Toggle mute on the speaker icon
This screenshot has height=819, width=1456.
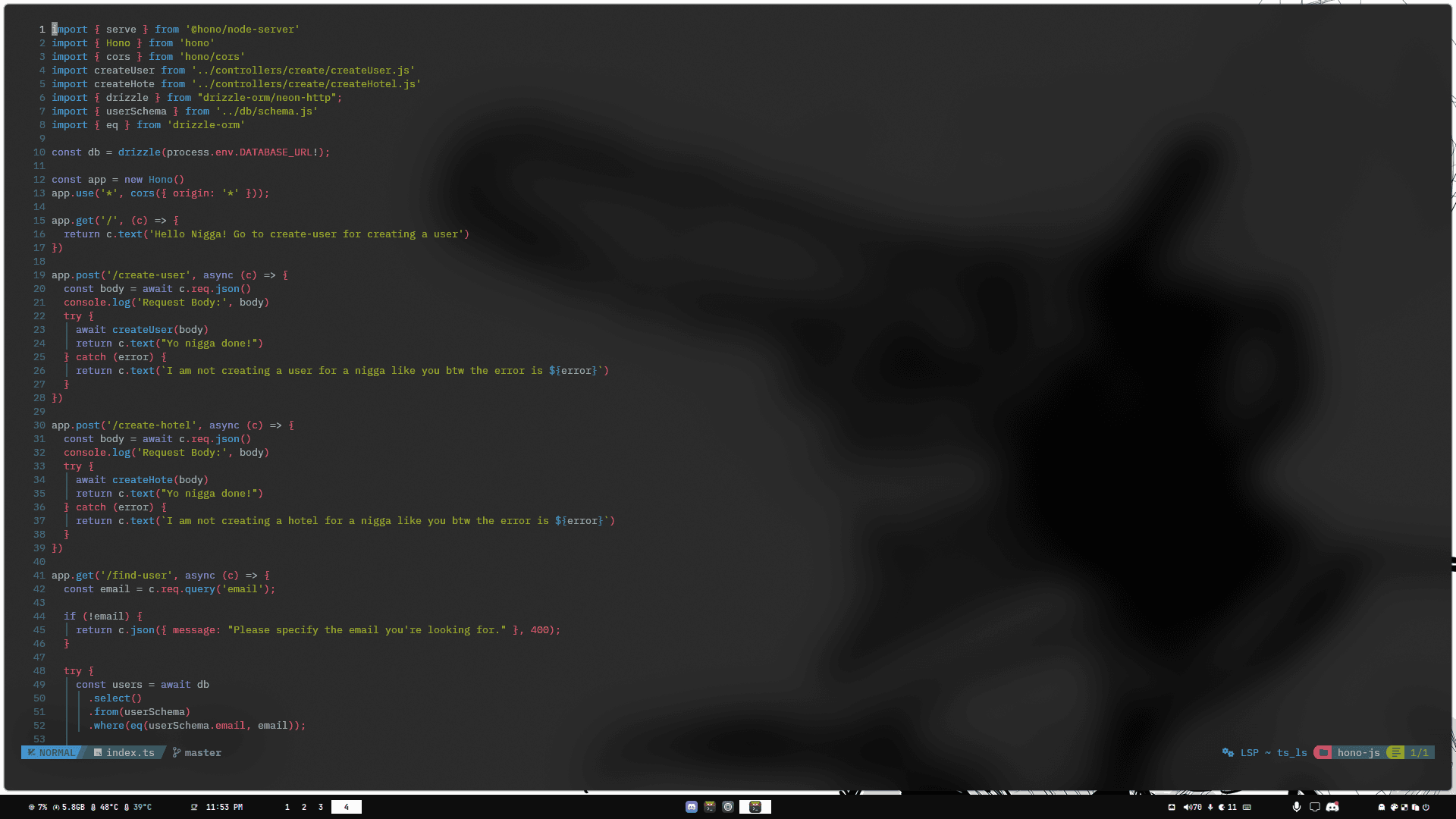click(x=1187, y=807)
